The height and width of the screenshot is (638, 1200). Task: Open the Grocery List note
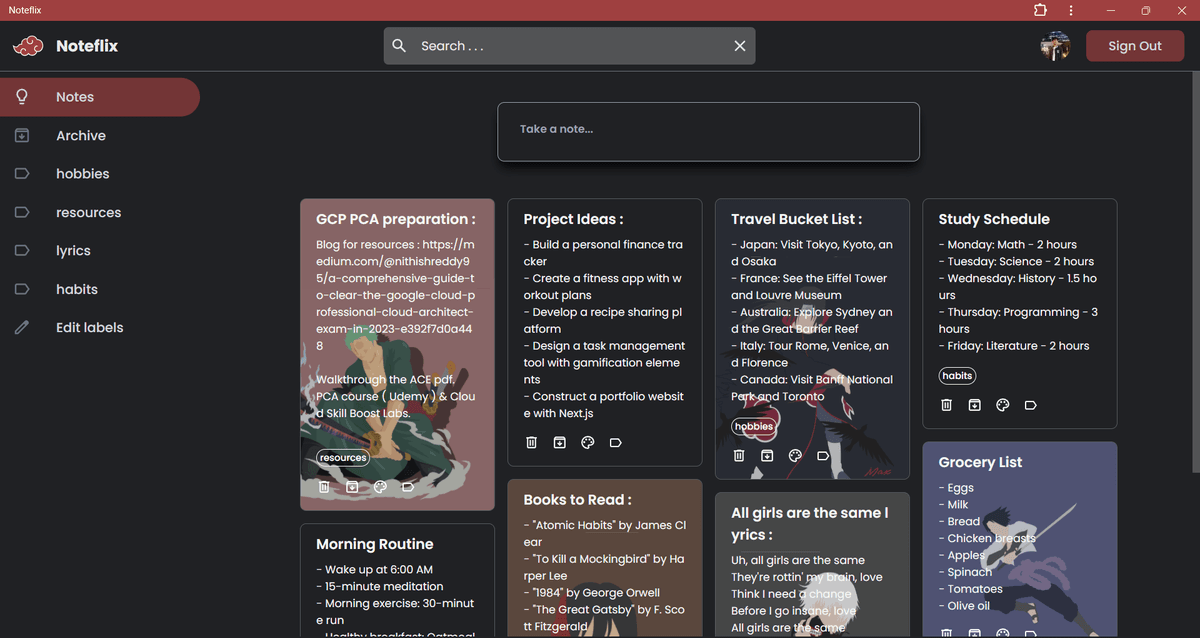1019,540
